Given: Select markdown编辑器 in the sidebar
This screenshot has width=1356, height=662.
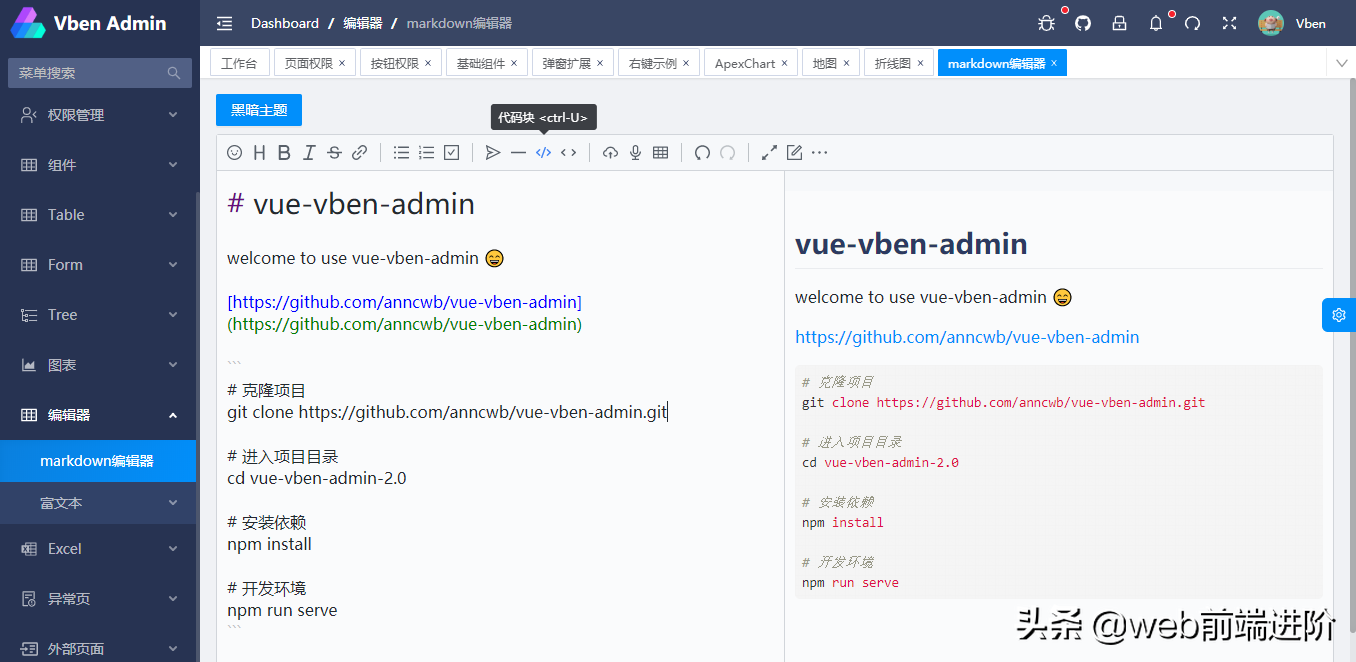Looking at the screenshot, I should [98, 461].
